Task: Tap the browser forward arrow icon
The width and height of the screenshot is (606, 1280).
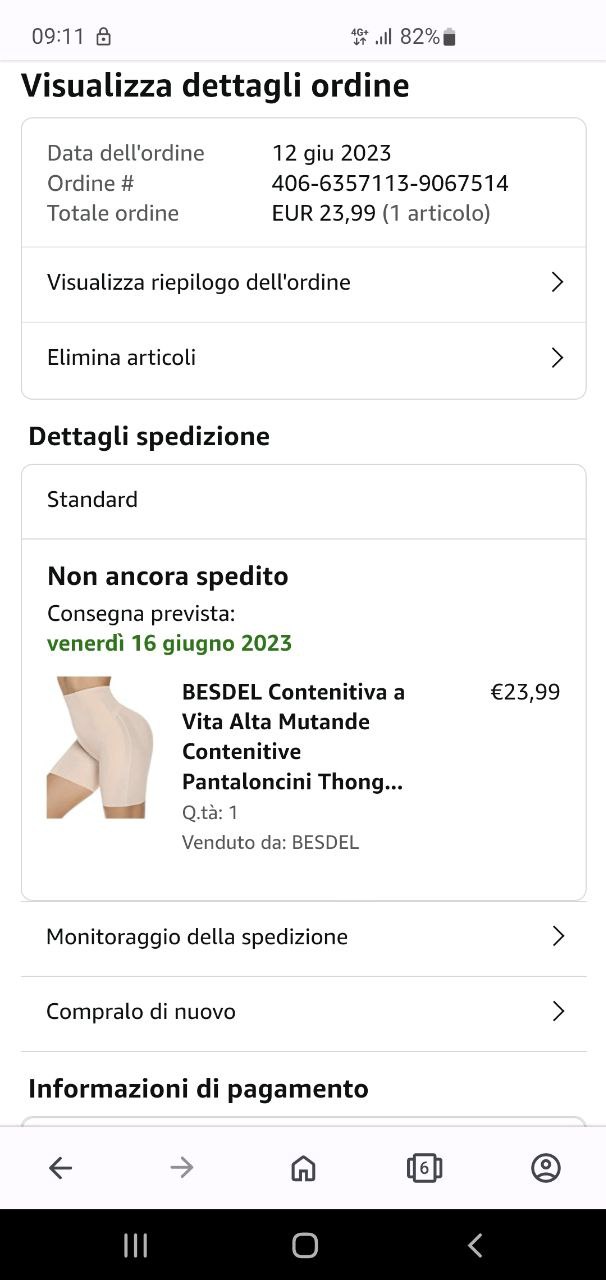Action: tap(182, 1168)
